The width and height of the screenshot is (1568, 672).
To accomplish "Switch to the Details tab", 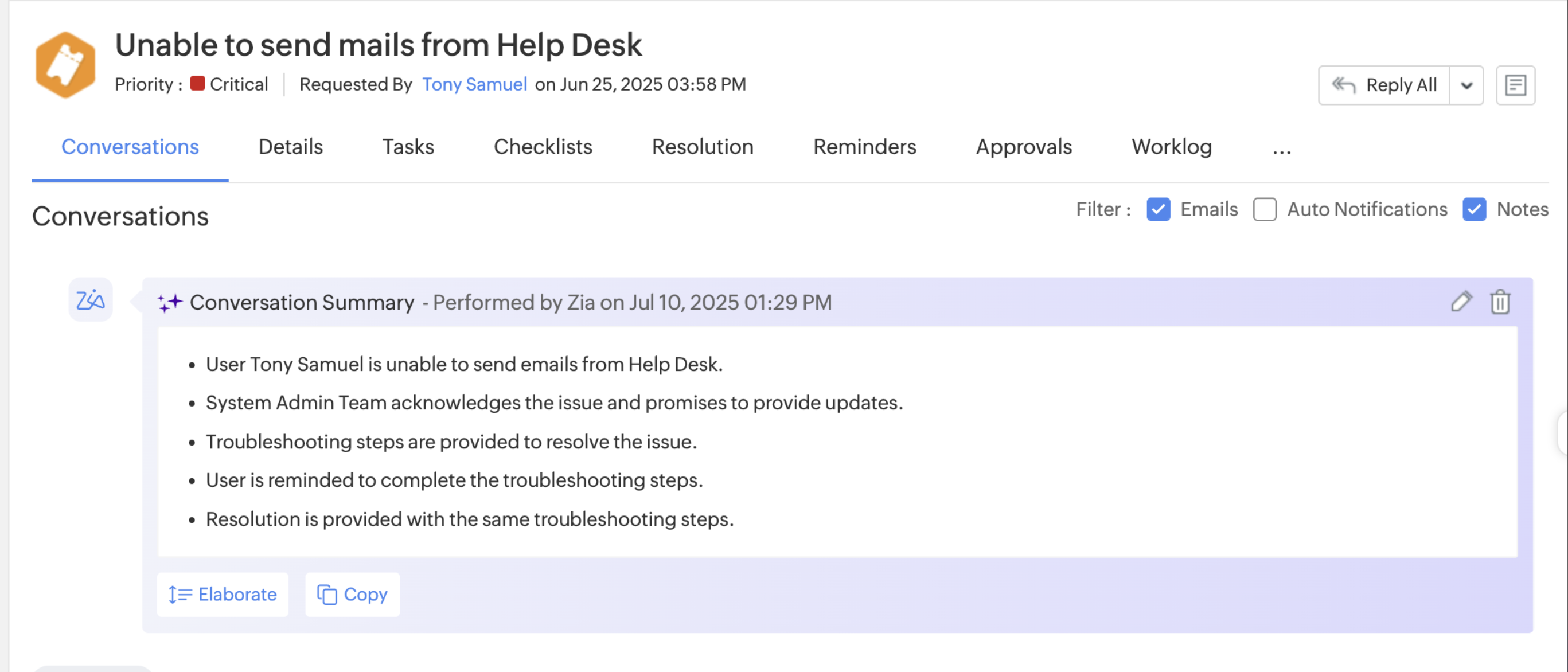I will 290,147.
